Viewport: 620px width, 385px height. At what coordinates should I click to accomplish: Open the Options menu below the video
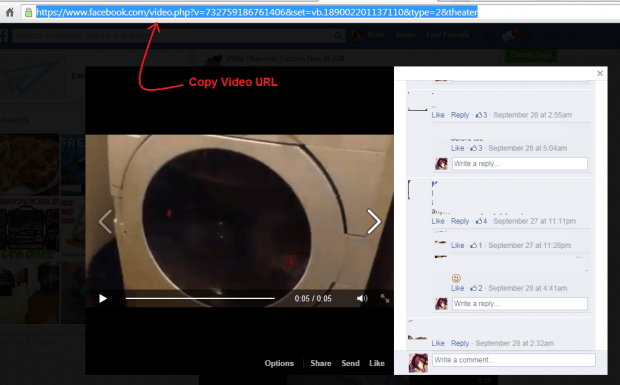[279, 363]
